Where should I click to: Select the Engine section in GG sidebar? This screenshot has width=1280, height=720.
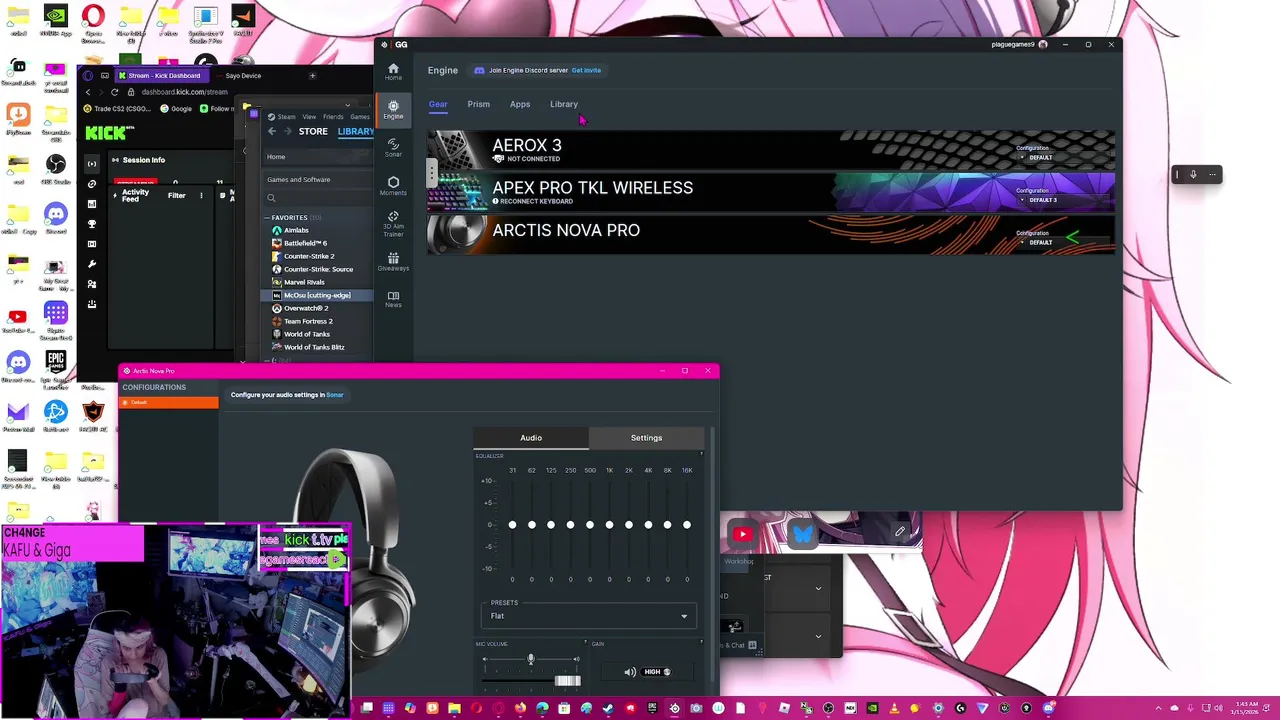[x=393, y=109]
